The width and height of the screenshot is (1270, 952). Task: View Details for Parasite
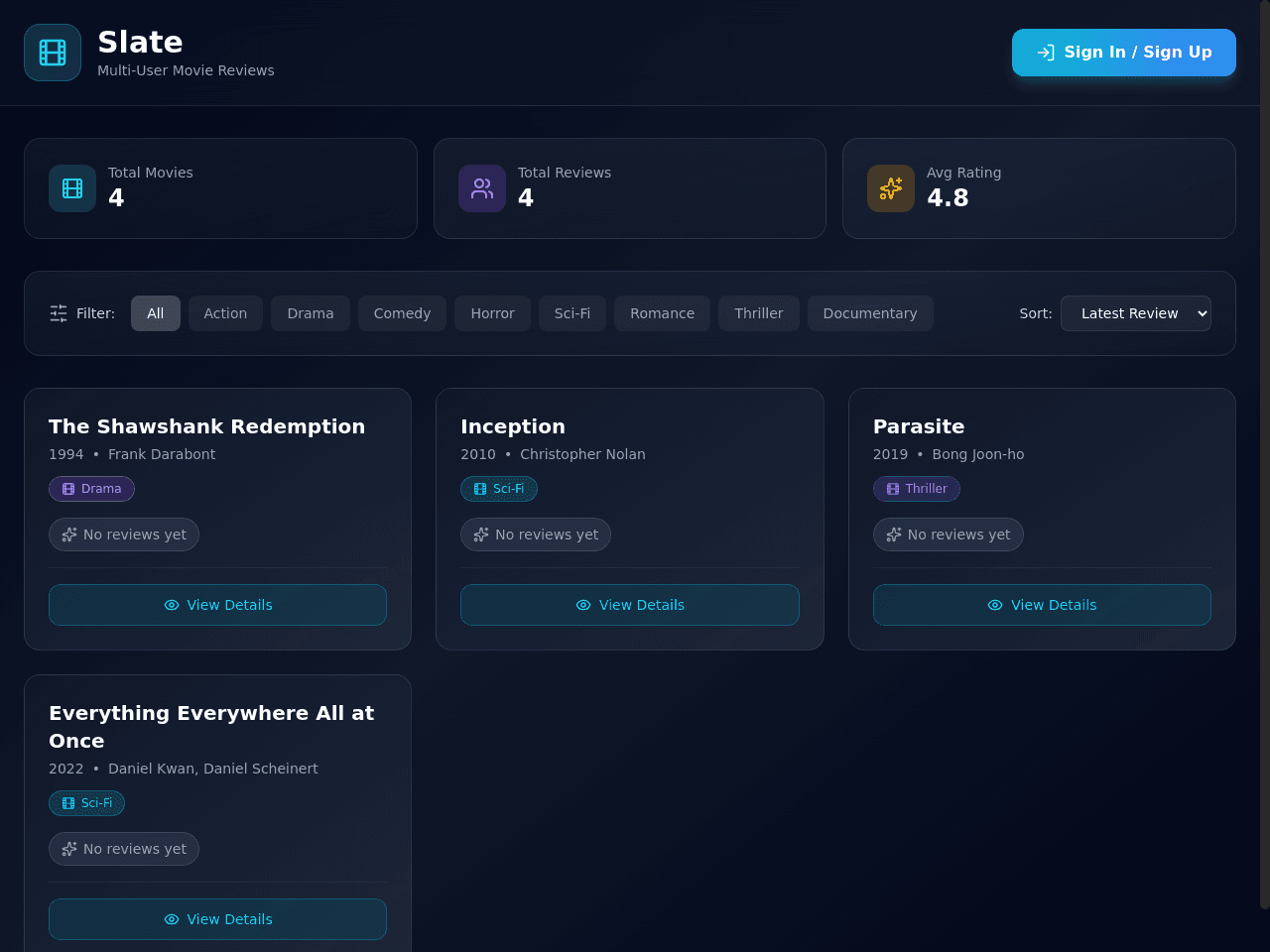(1042, 605)
